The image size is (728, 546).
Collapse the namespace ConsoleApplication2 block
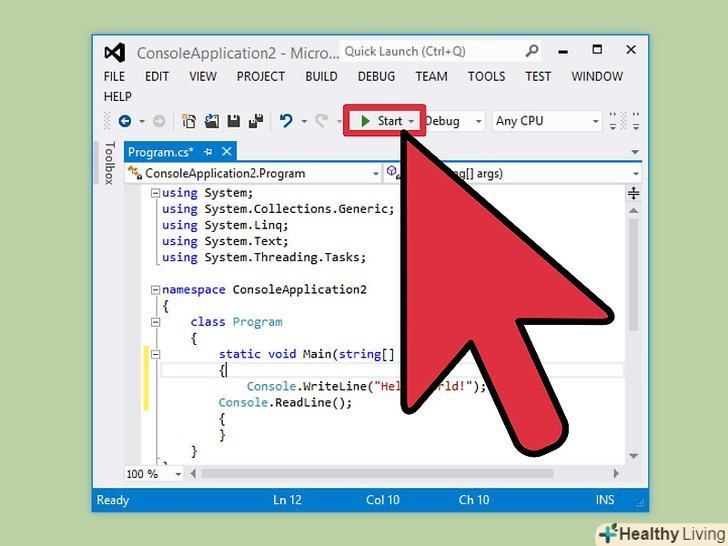[x=156, y=290]
